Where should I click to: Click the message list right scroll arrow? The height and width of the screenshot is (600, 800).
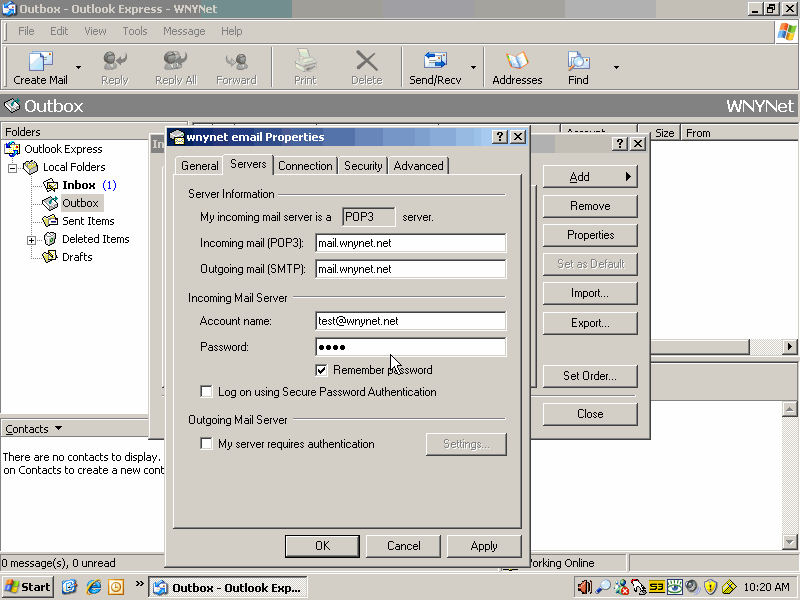tap(789, 347)
